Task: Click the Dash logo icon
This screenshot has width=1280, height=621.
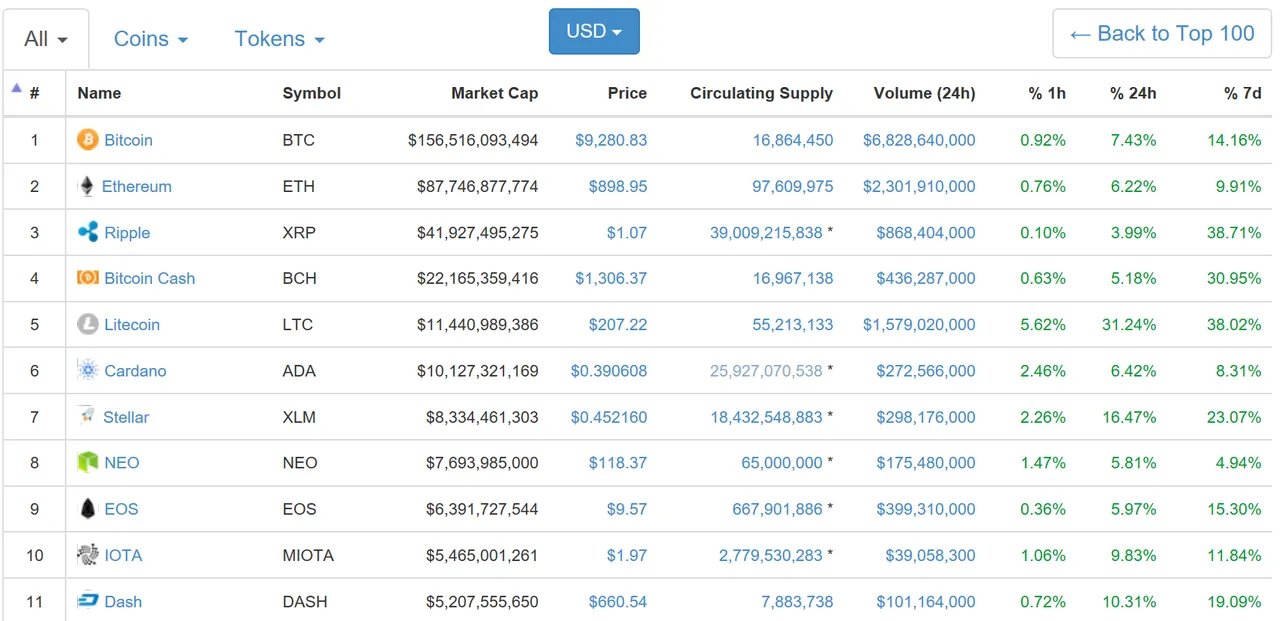Action: pyautogui.click(x=88, y=601)
